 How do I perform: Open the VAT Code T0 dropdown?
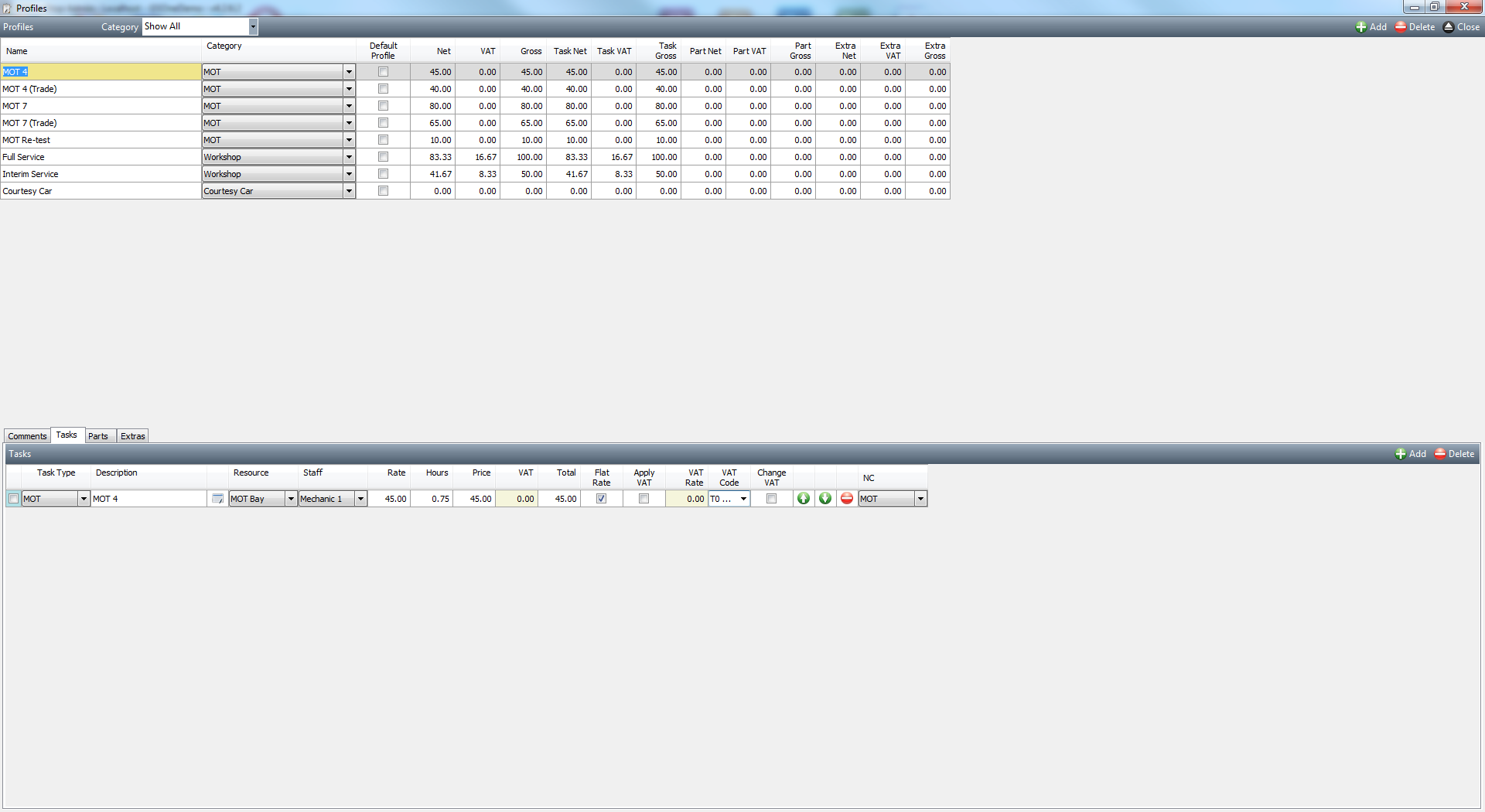click(x=743, y=499)
